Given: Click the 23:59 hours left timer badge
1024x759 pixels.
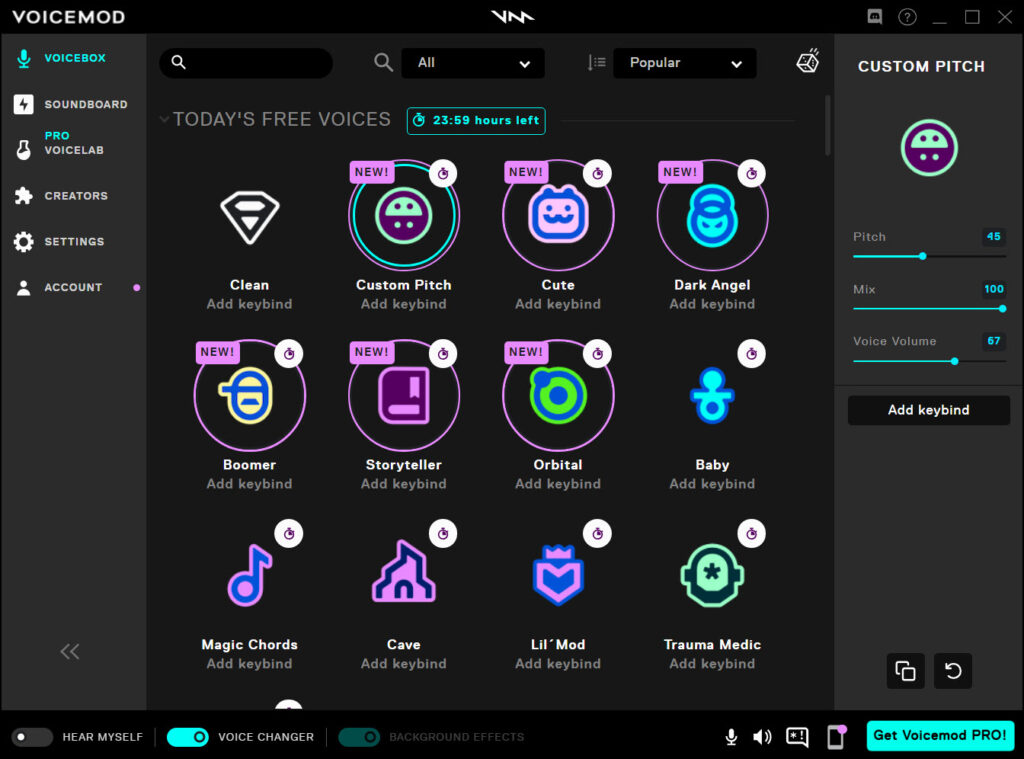Looking at the screenshot, I should point(476,120).
